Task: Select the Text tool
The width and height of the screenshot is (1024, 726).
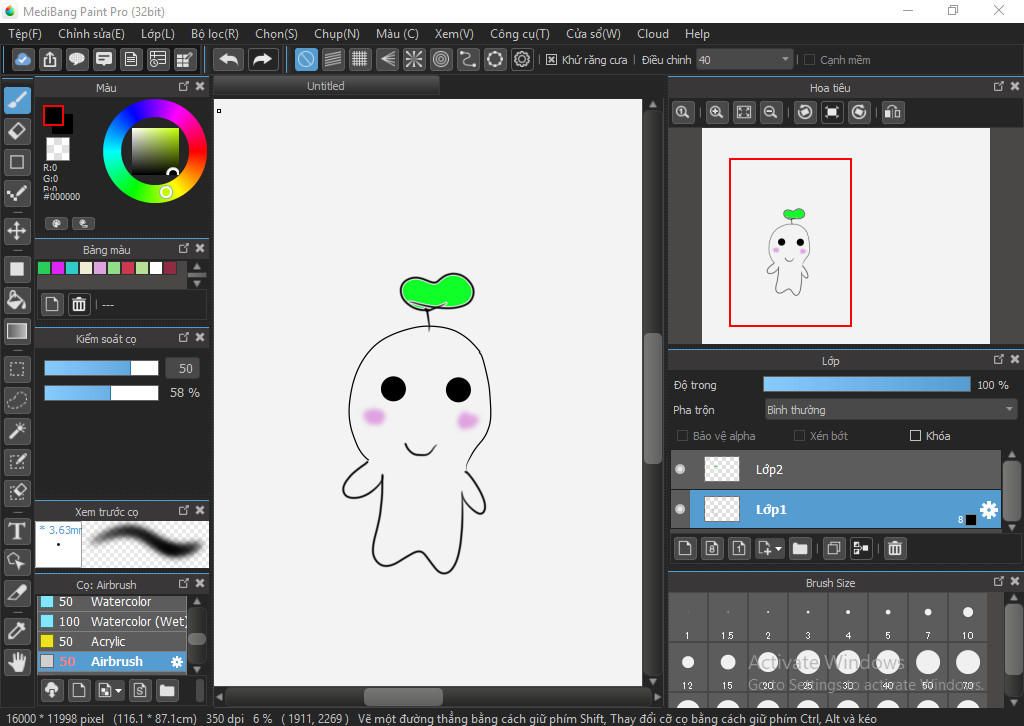Action: (x=17, y=531)
